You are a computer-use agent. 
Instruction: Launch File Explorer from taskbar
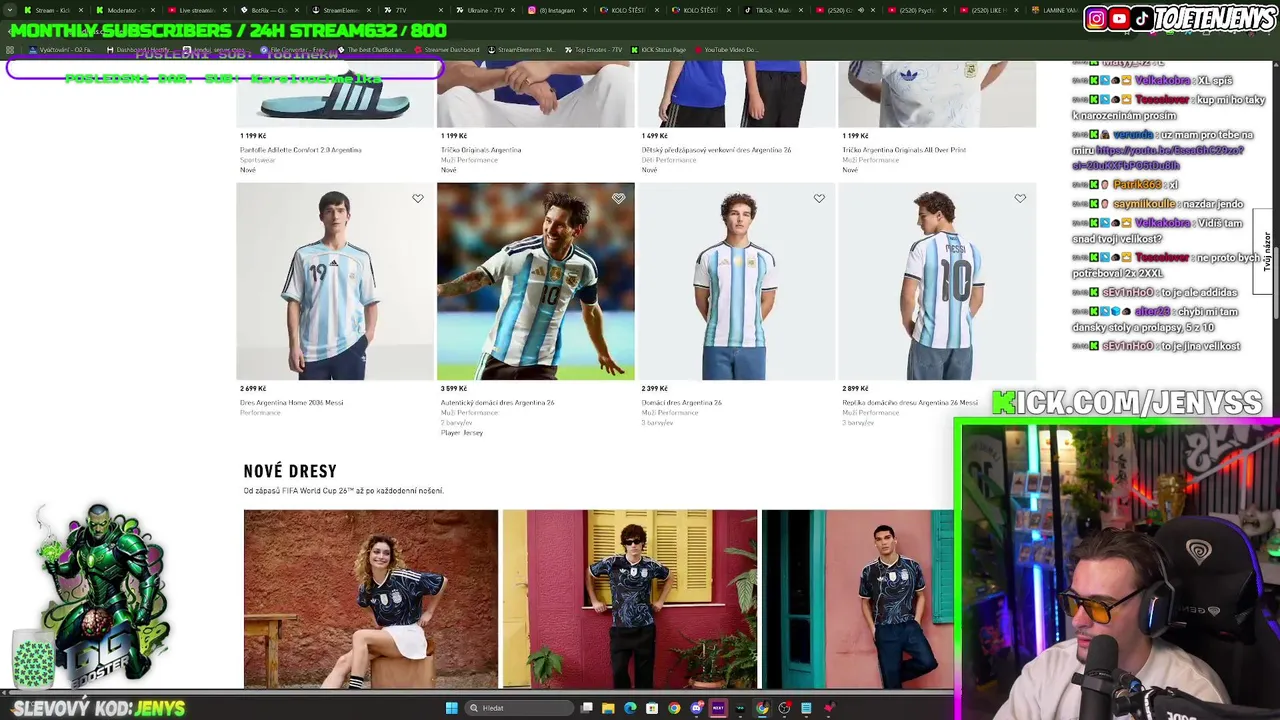pyautogui.click(x=608, y=708)
